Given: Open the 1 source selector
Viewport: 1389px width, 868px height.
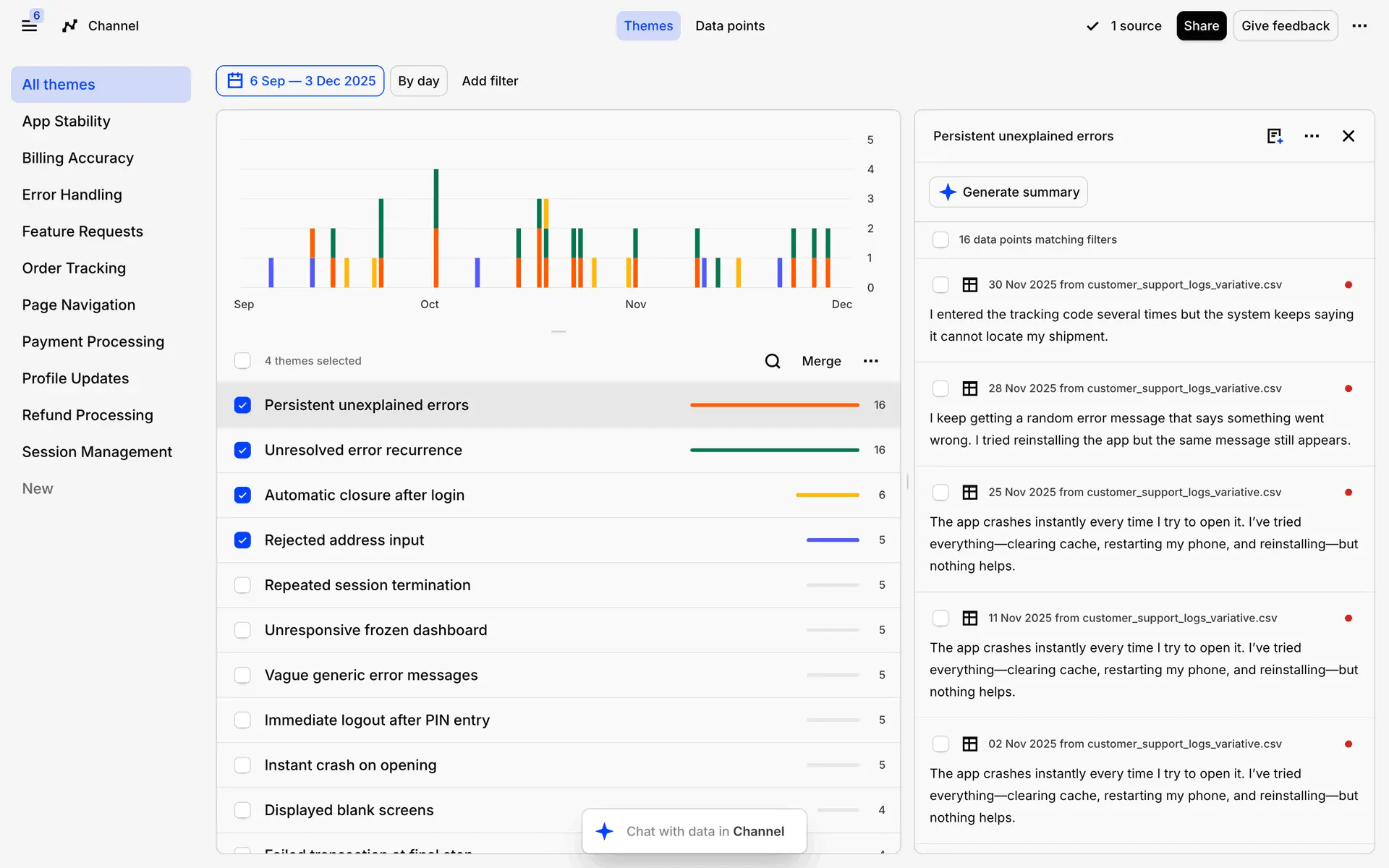Looking at the screenshot, I should pyautogui.click(x=1124, y=26).
